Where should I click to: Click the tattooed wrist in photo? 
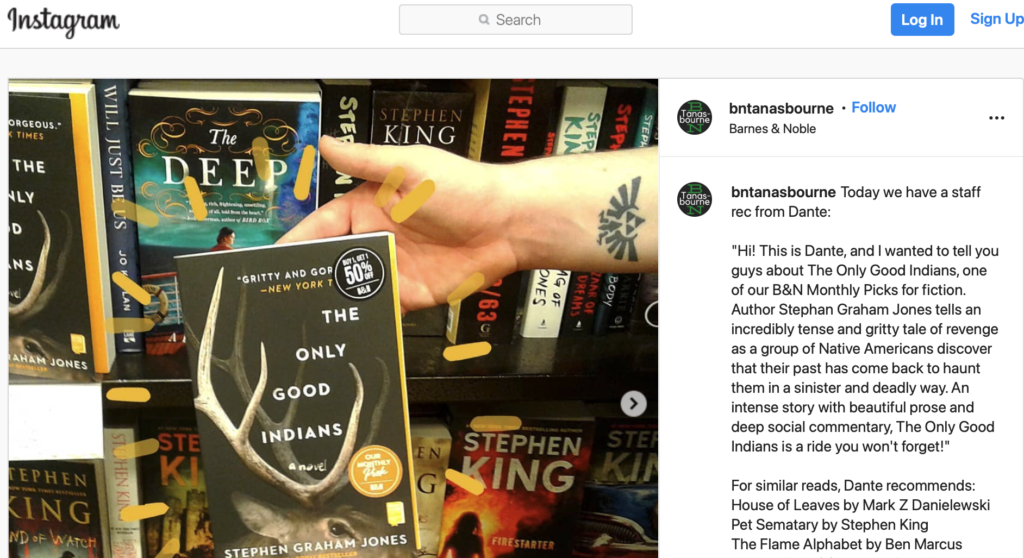pyautogui.click(x=620, y=219)
